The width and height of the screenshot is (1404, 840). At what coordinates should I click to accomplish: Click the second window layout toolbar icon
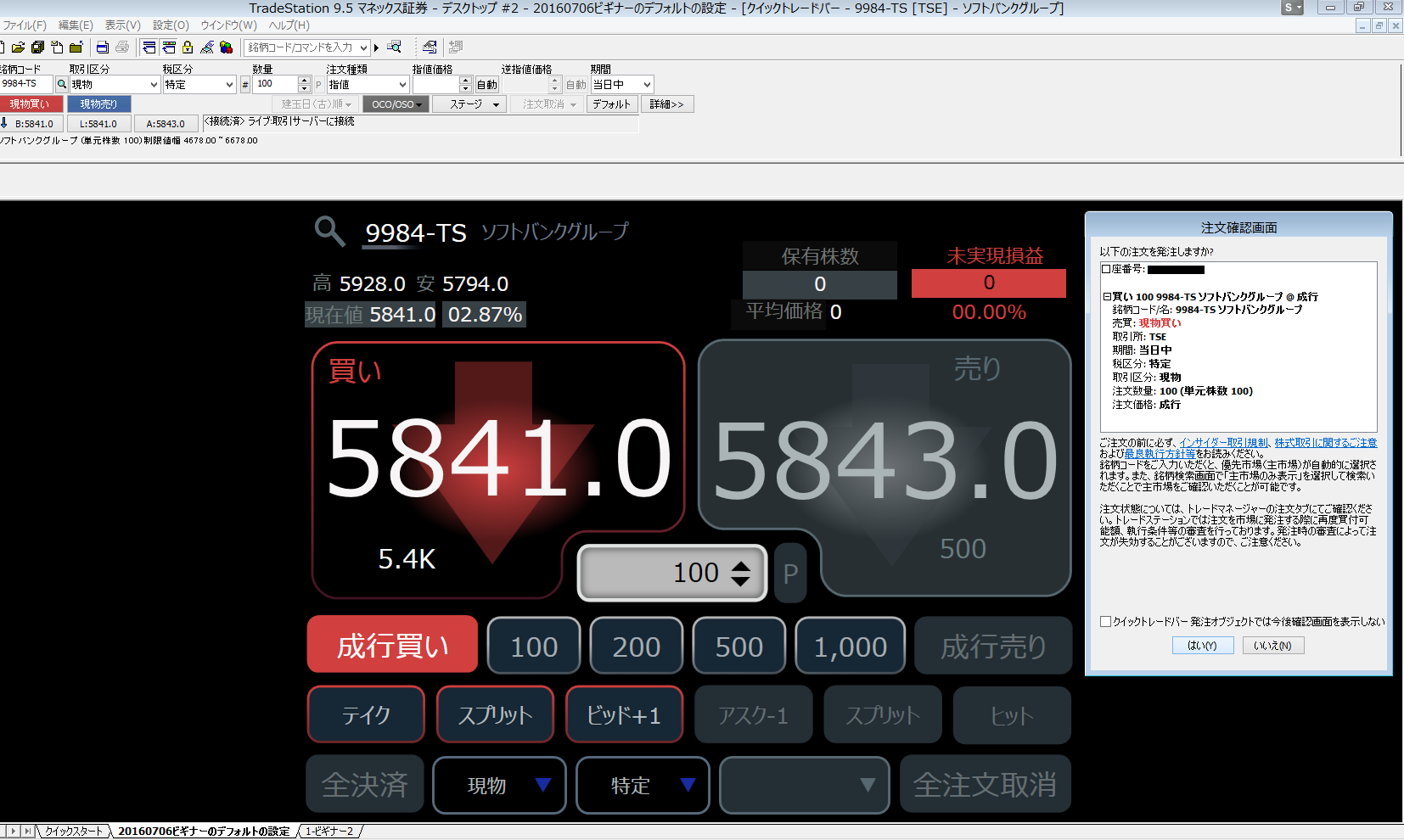click(169, 48)
